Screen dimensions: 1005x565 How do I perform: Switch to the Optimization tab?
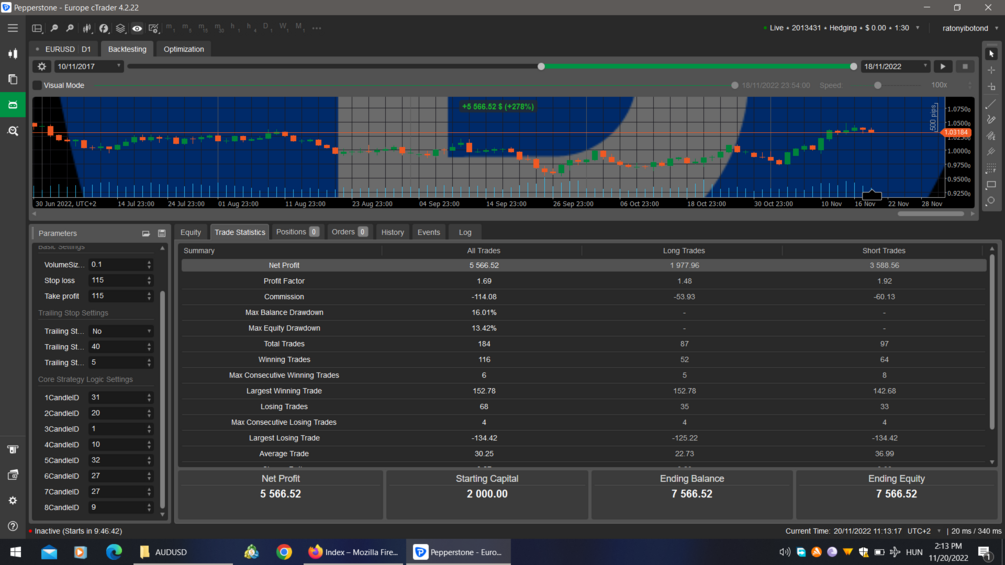tap(183, 49)
